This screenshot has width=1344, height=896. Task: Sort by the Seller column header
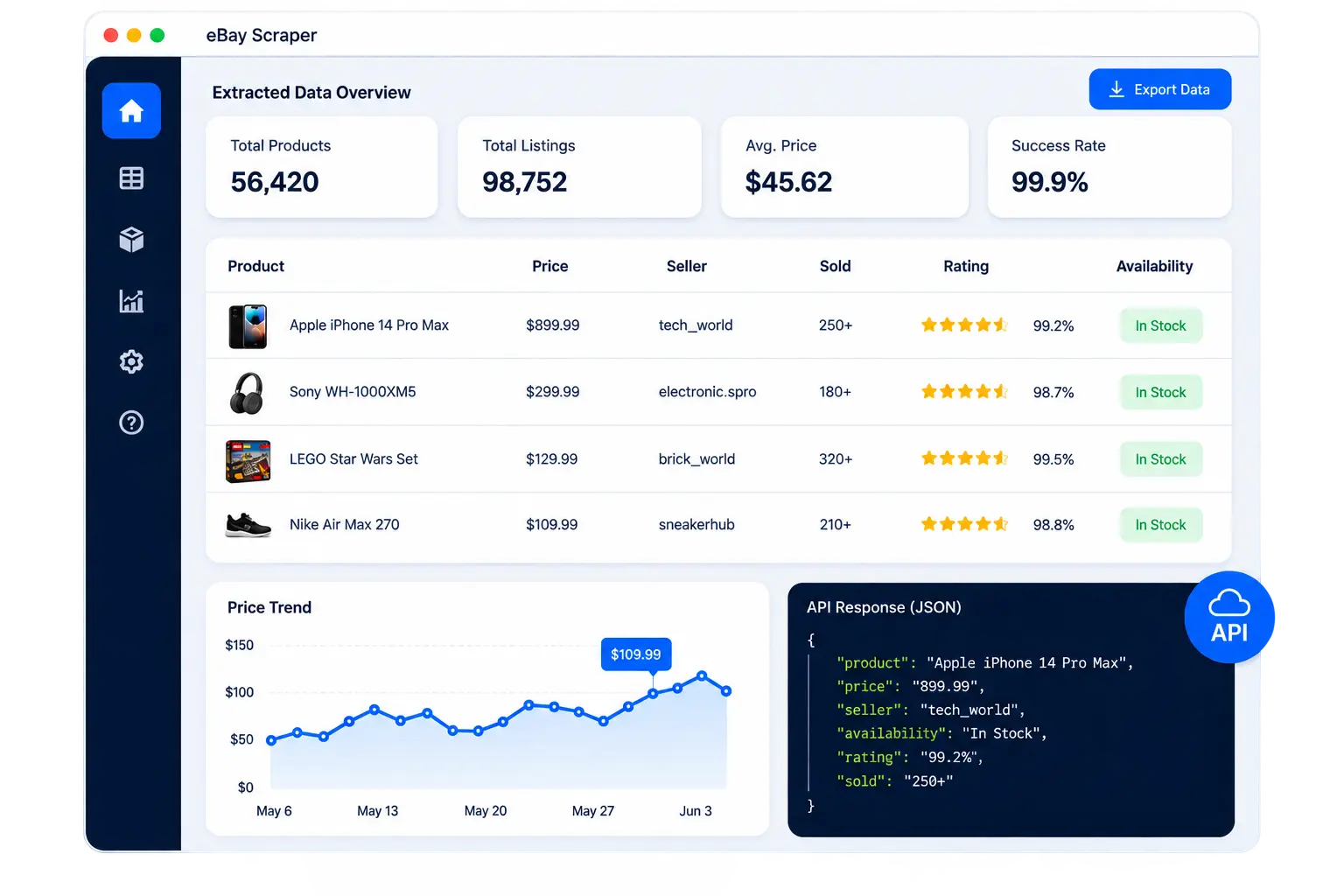coord(687,266)
